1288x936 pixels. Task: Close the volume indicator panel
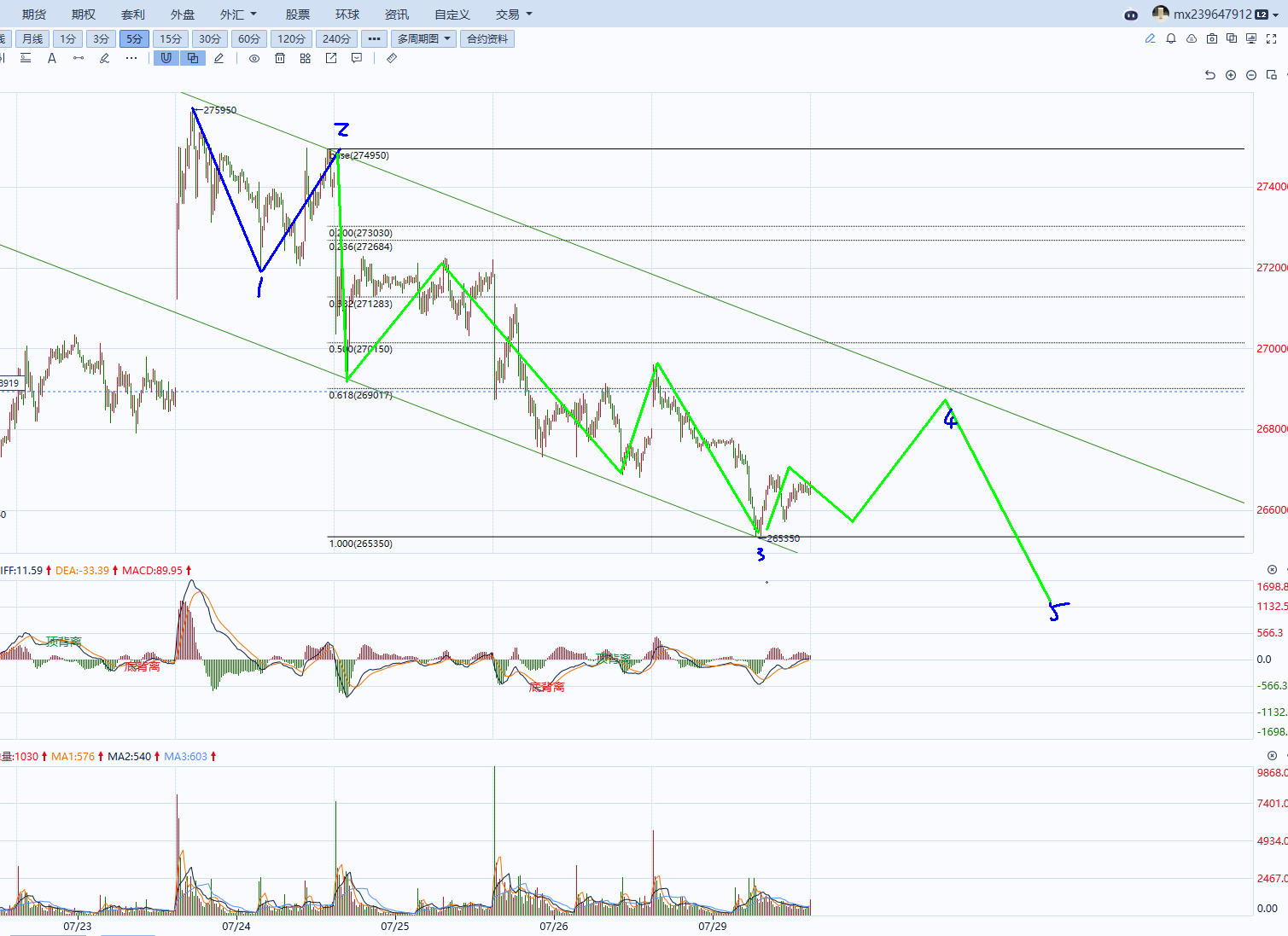pyautogui.click(x=1272, y=755)
